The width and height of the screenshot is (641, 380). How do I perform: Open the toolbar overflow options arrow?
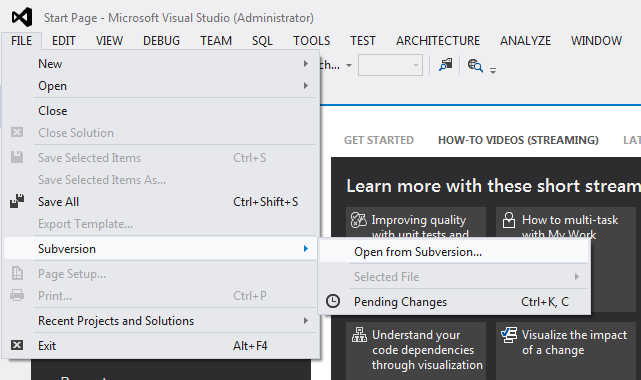493,71
